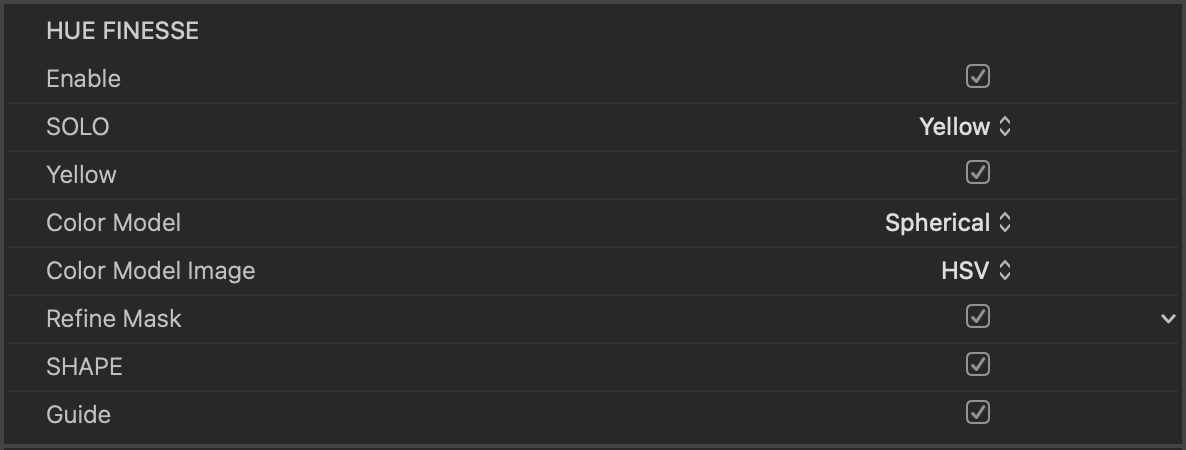Viewport: 1186px width, 450px height.
Task: Select the Color Model parameter label
Action: [113, 223]
